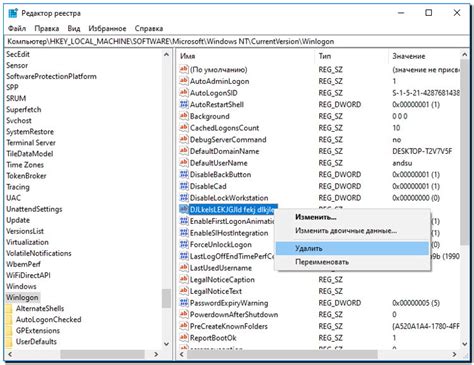Click the andsu value of DefaultUserName
The height and width of the screenshot is (365, 474).
point(402,163)
